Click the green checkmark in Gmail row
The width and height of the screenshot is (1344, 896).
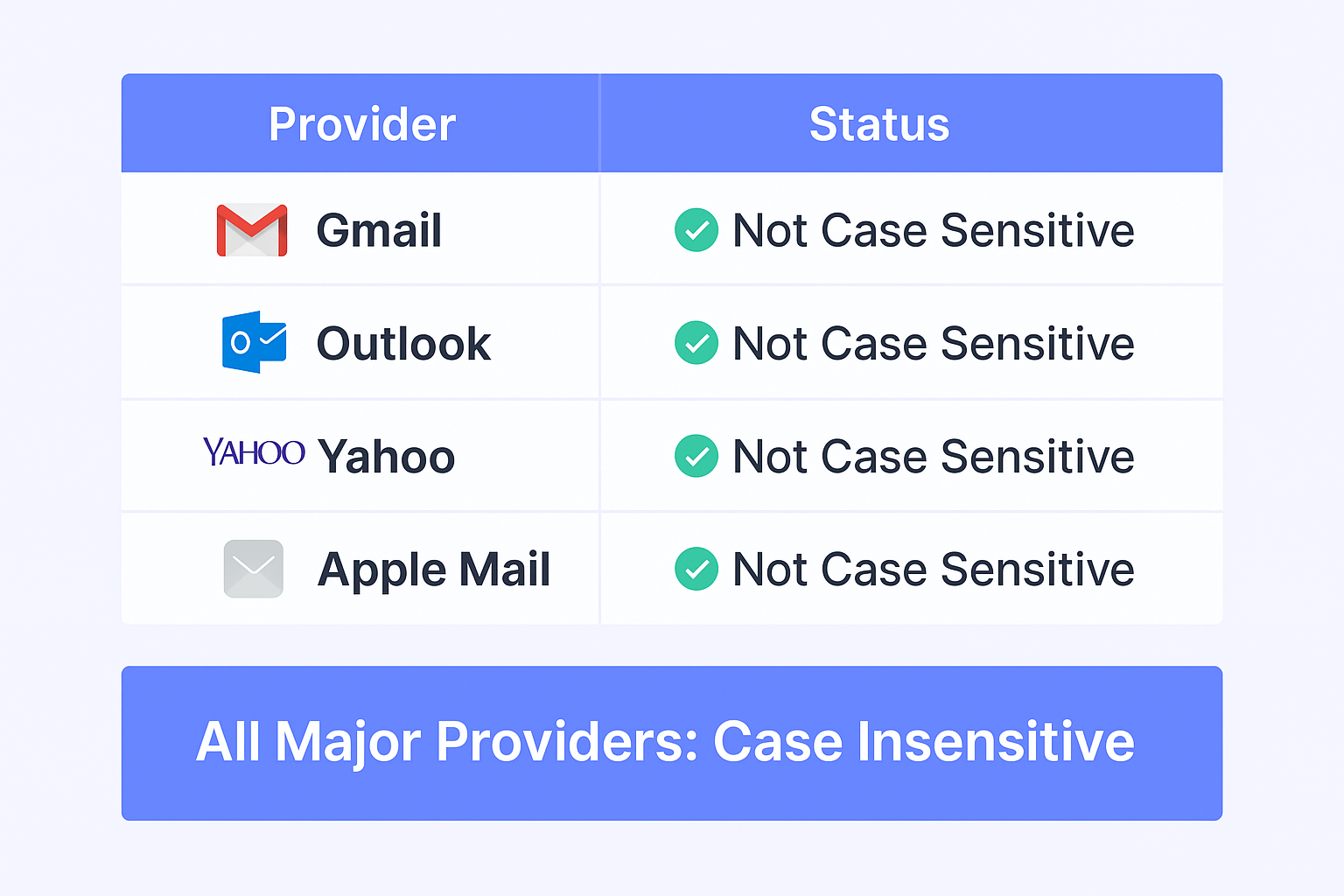[696, 230]
